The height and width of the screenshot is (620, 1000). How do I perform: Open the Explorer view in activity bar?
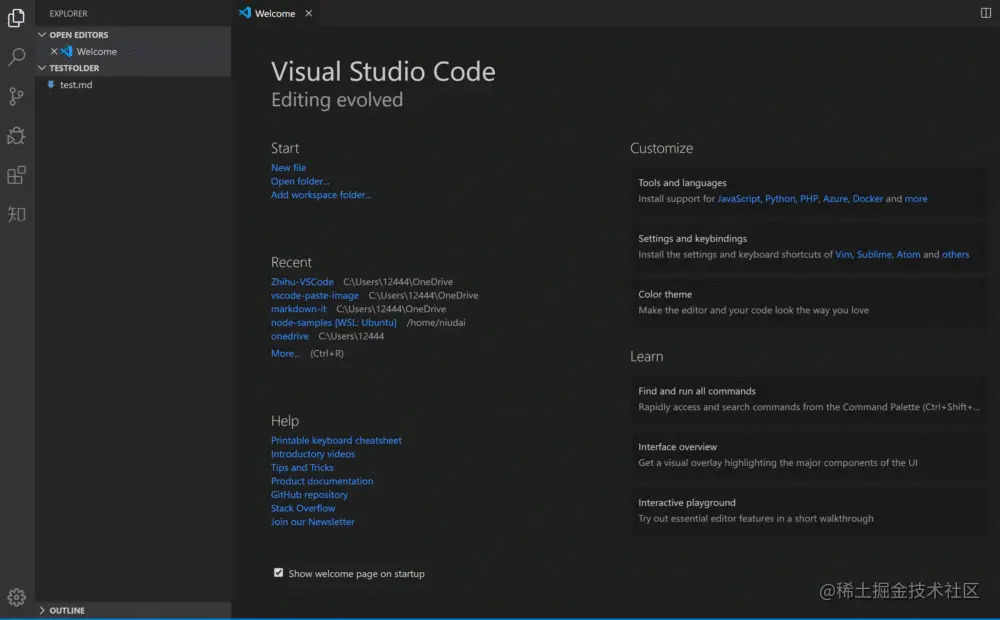click(x=17, y=17)
